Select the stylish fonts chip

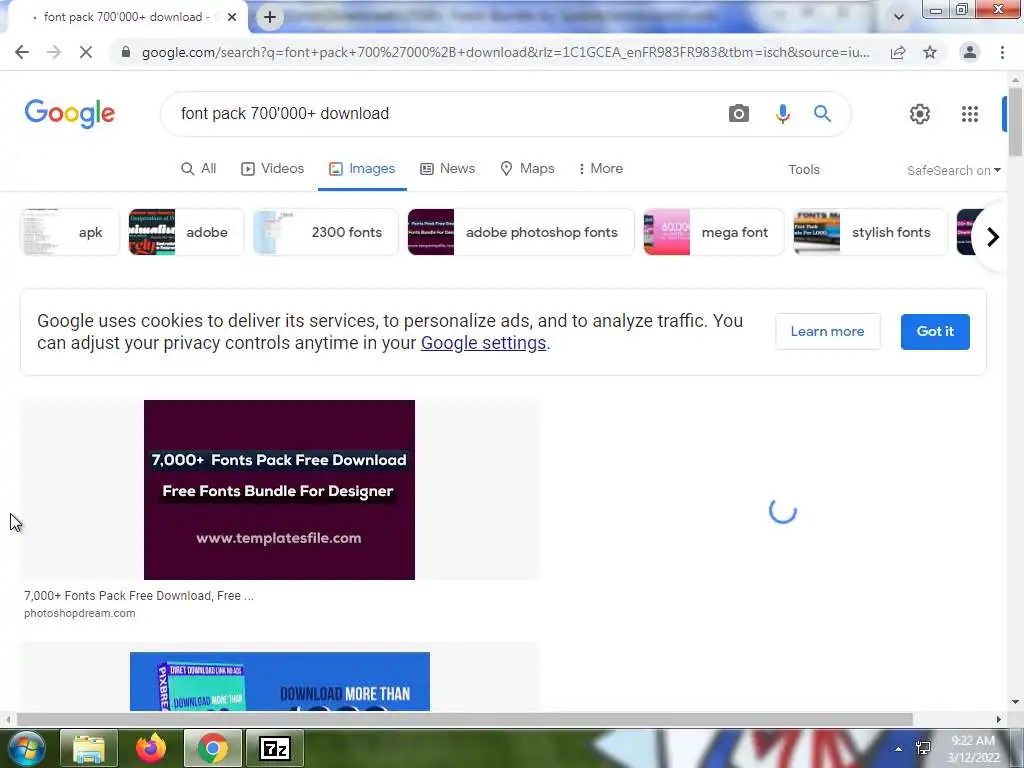tap(870, 232)
